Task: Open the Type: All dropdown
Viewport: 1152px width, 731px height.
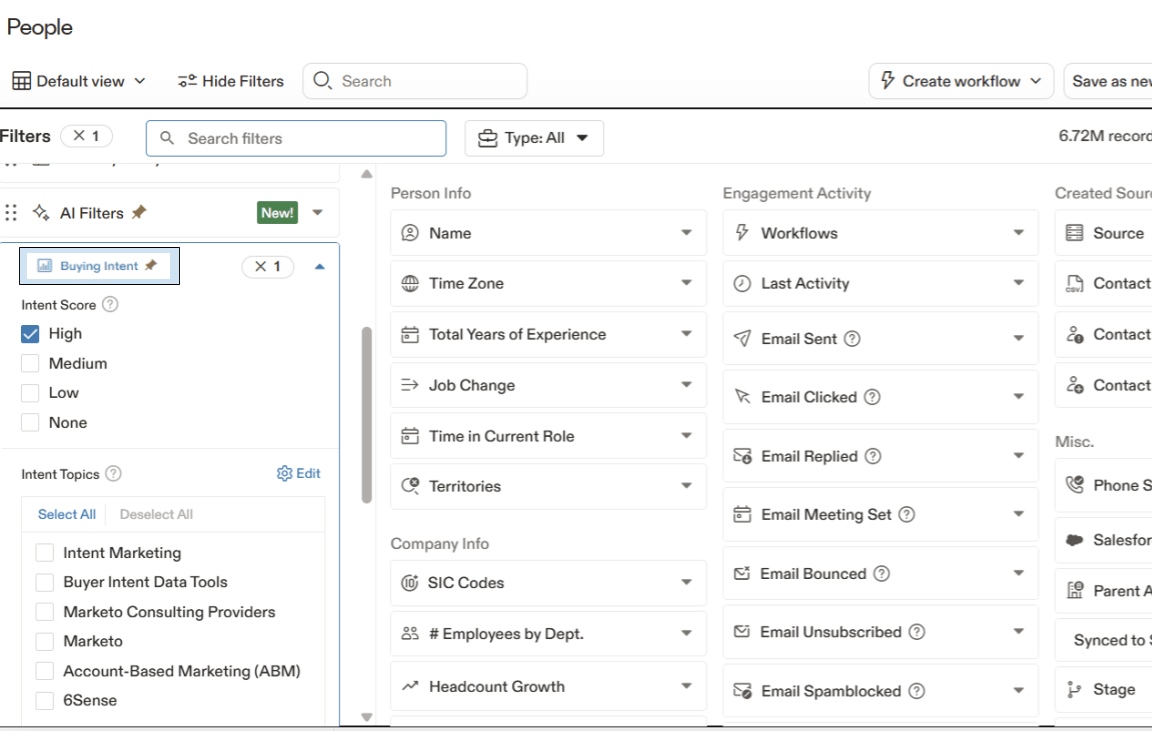Action: [x=534, y=138]
